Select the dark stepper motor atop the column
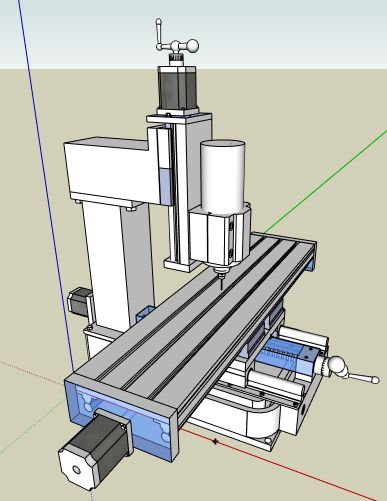 tap(178, 89)
